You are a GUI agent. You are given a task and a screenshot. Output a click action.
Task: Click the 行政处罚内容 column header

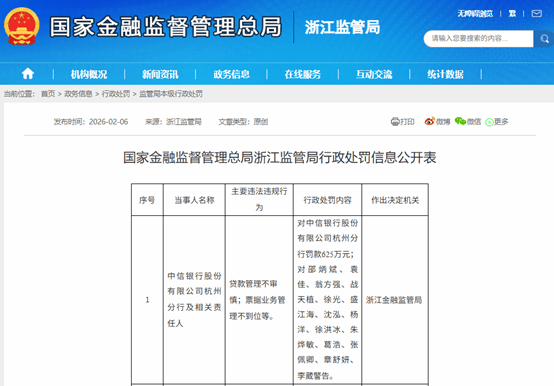(328, 200)
